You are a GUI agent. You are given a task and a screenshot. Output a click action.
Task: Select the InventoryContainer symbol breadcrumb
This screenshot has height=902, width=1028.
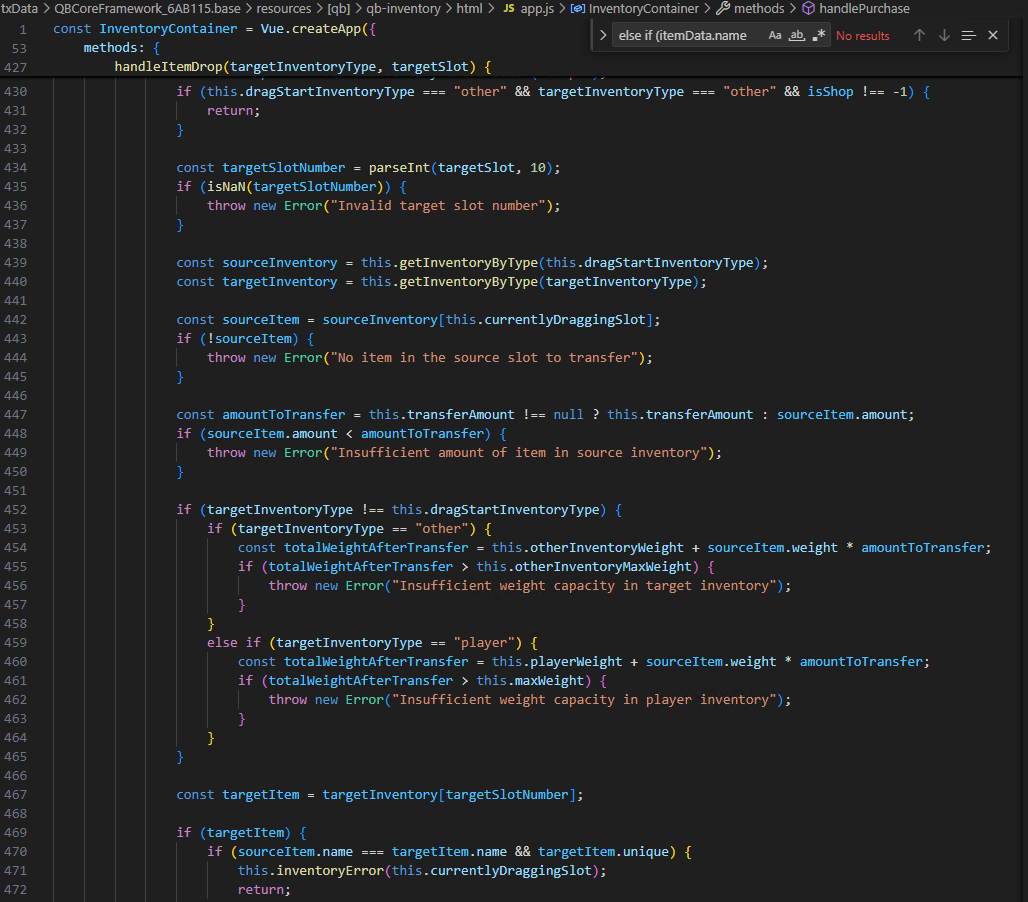[635, 9]
